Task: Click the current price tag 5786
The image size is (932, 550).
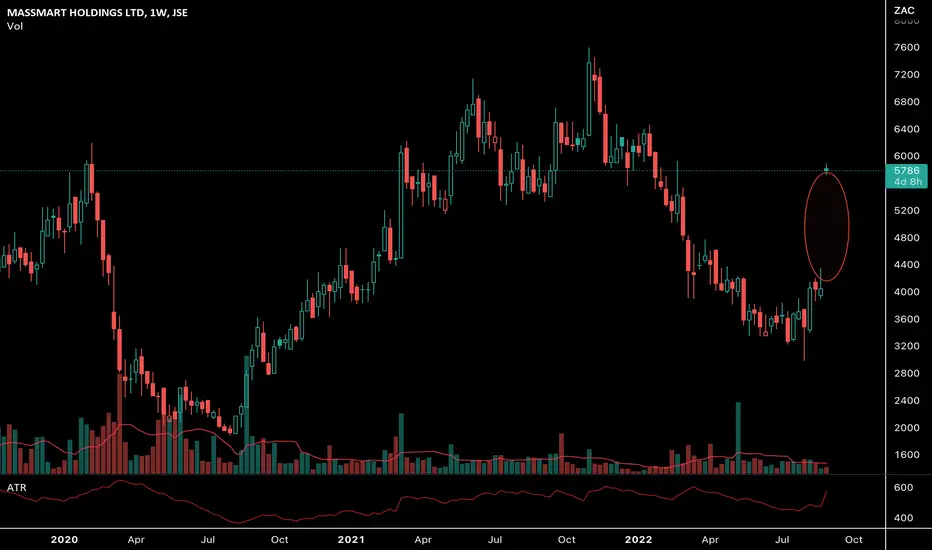Action: tap(906, 171)
